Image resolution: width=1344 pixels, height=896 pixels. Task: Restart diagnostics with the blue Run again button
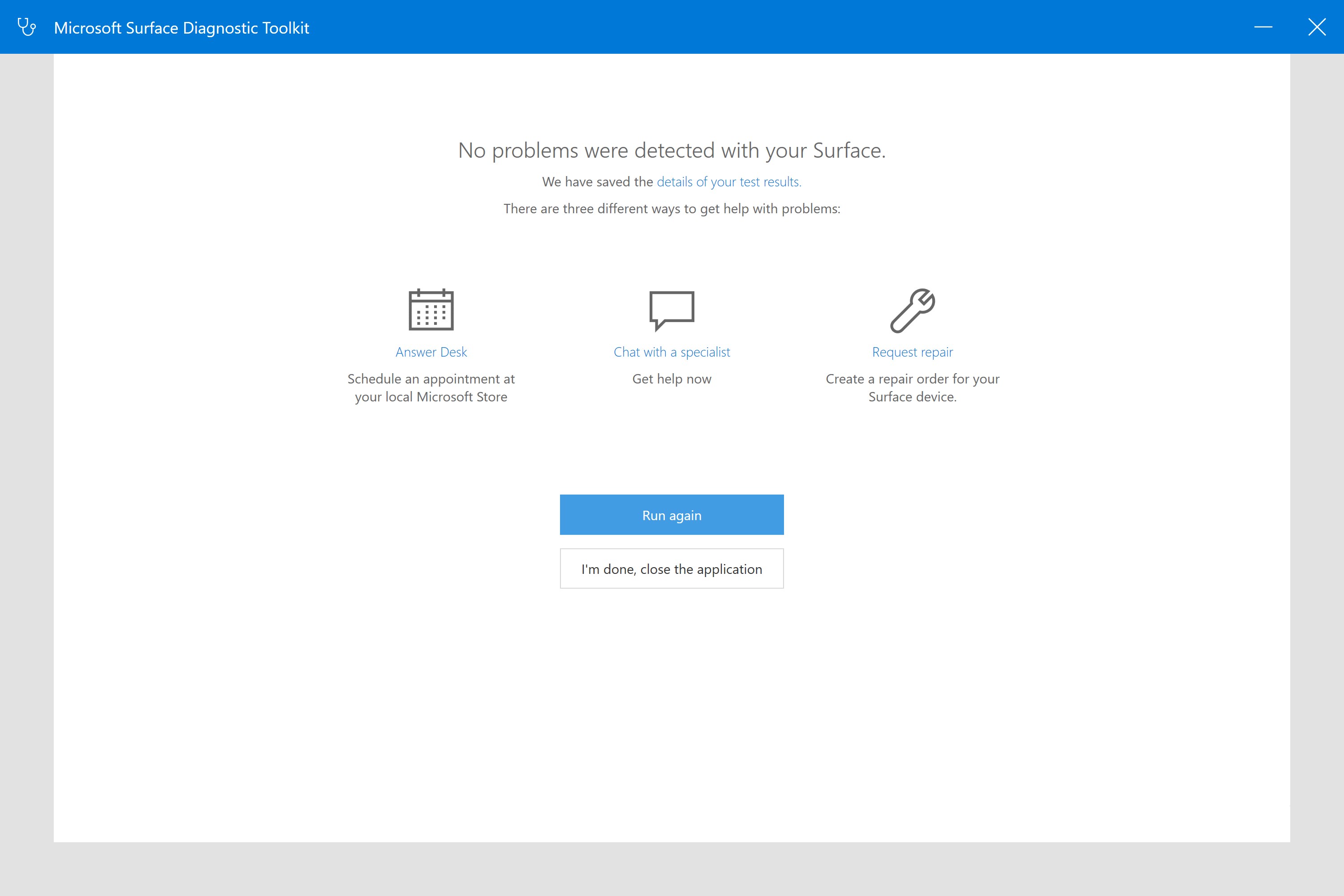tap(672, 514)
